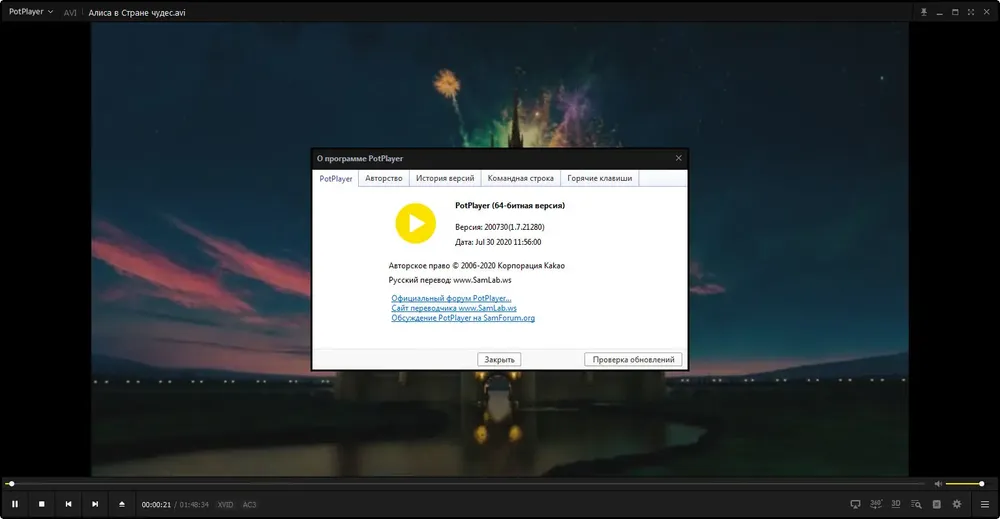The height and width of the screenshot is (519, 1000).
Task: Click the XVID video codec label
Action: (225, 504)
